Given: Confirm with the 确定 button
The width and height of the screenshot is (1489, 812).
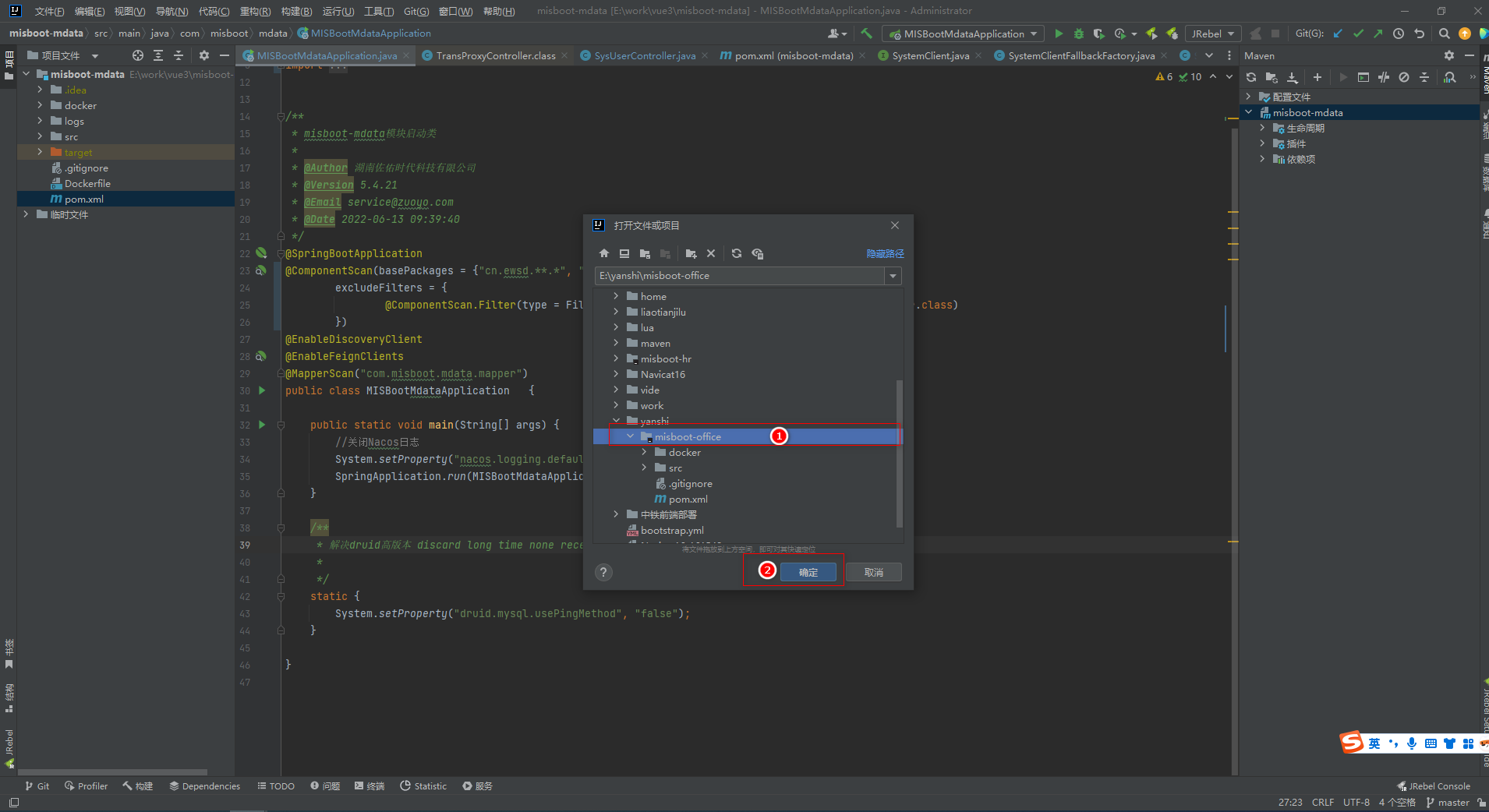Looking at the screenshot, I should [x=808, y=572].
